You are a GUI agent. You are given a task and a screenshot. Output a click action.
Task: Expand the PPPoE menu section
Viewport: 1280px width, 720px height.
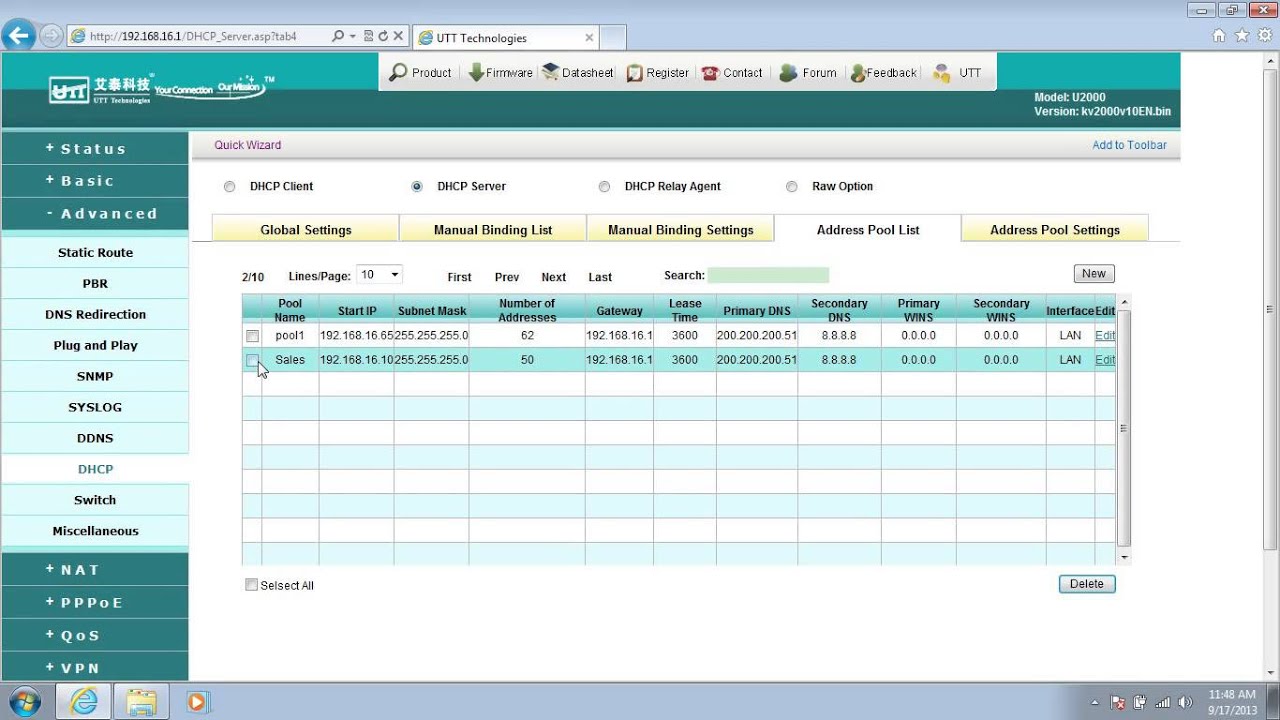[95, 603]
